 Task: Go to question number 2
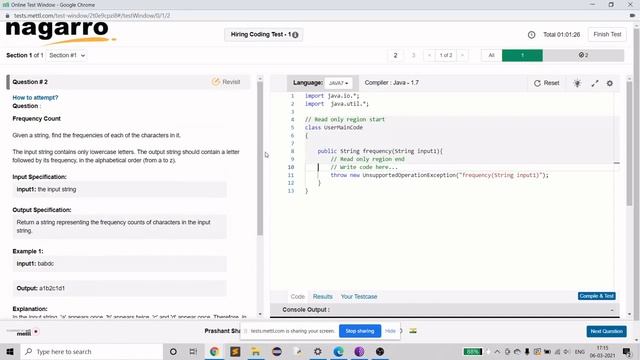(395, 55)
